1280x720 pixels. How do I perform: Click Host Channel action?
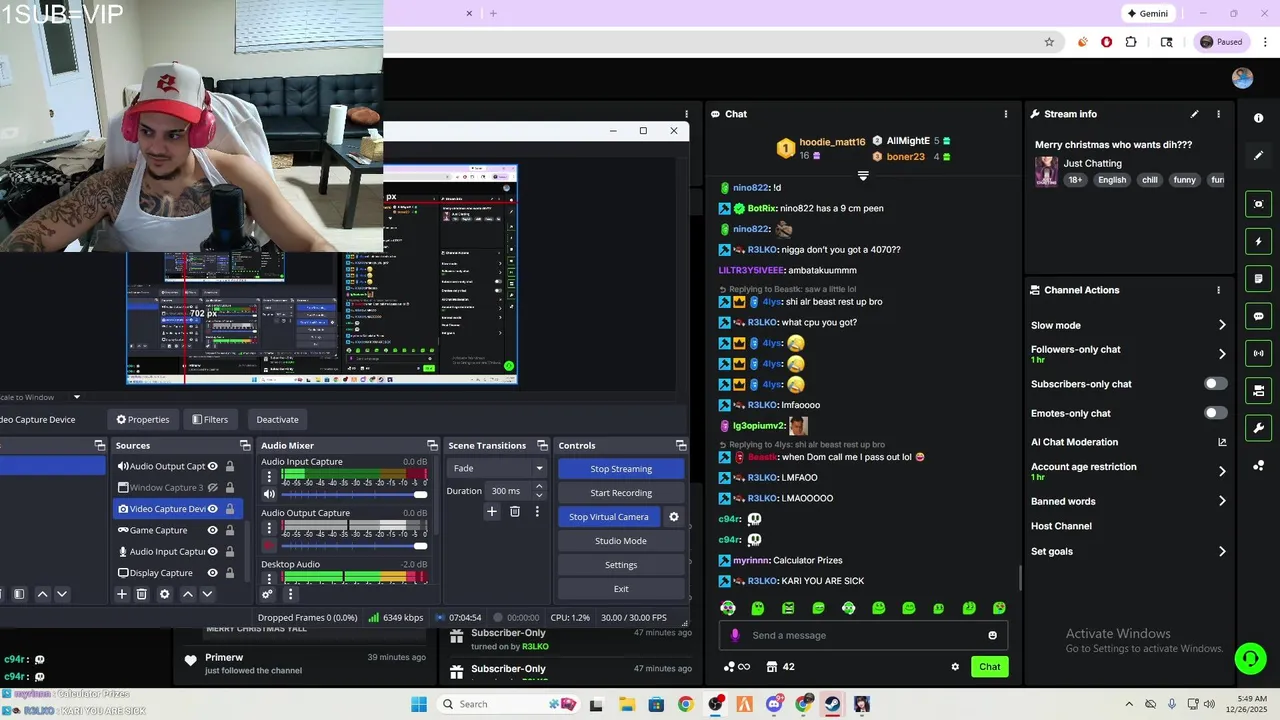pos(1061,526)
